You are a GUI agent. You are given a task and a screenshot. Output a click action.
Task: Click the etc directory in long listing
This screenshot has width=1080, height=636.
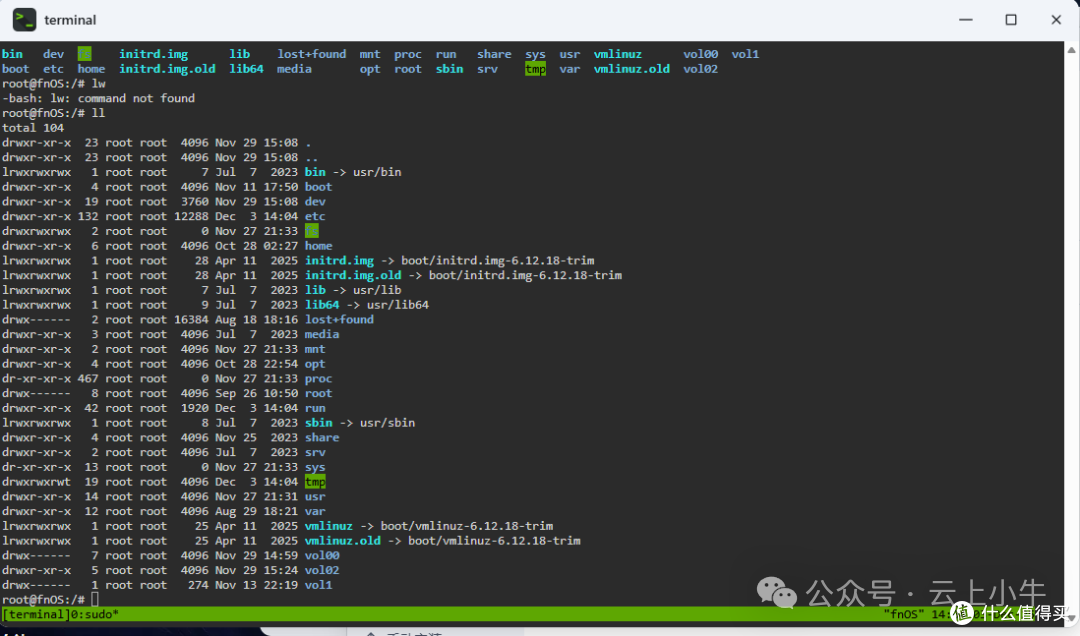pyautogui.click(x=315, y=216)
